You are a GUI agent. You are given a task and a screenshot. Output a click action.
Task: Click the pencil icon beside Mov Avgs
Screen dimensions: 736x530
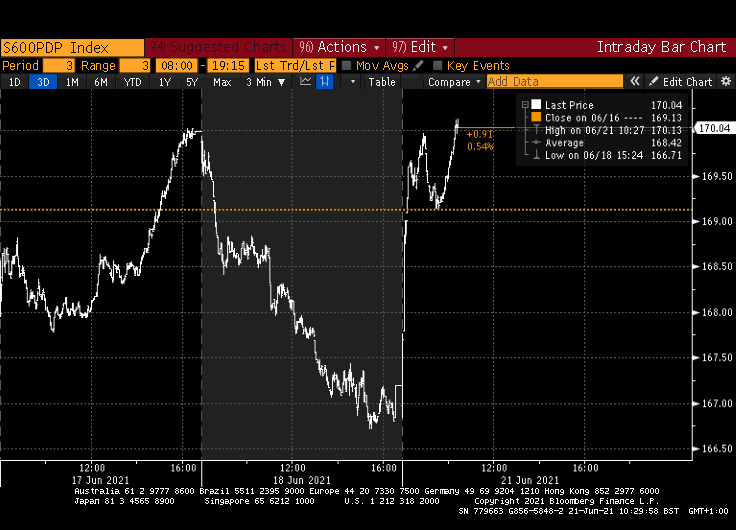[x=420, y=66]
